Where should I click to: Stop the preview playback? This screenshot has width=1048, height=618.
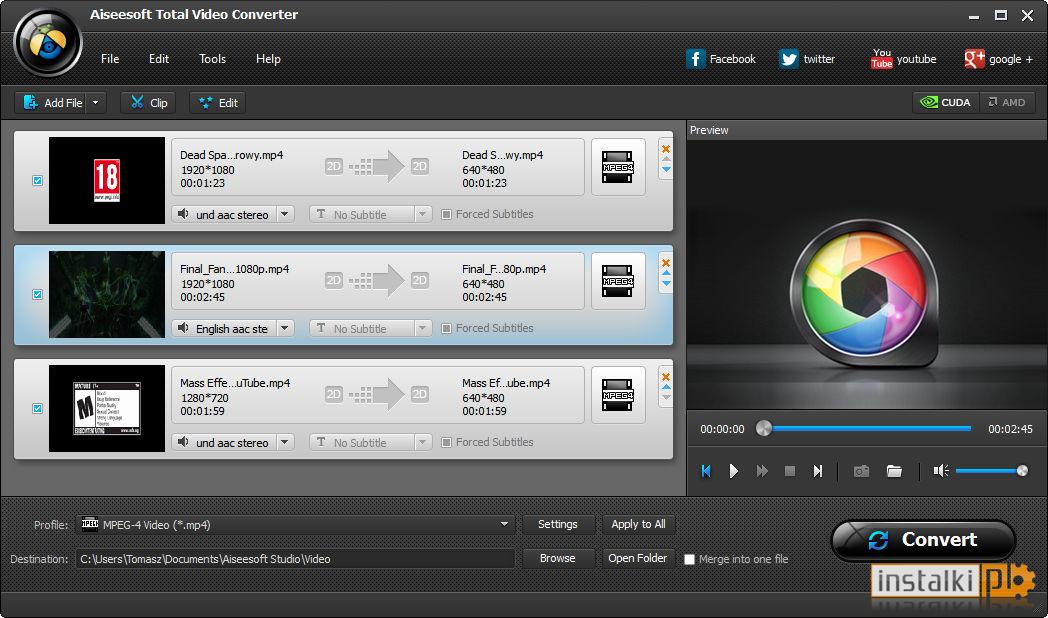pos(790,471)
